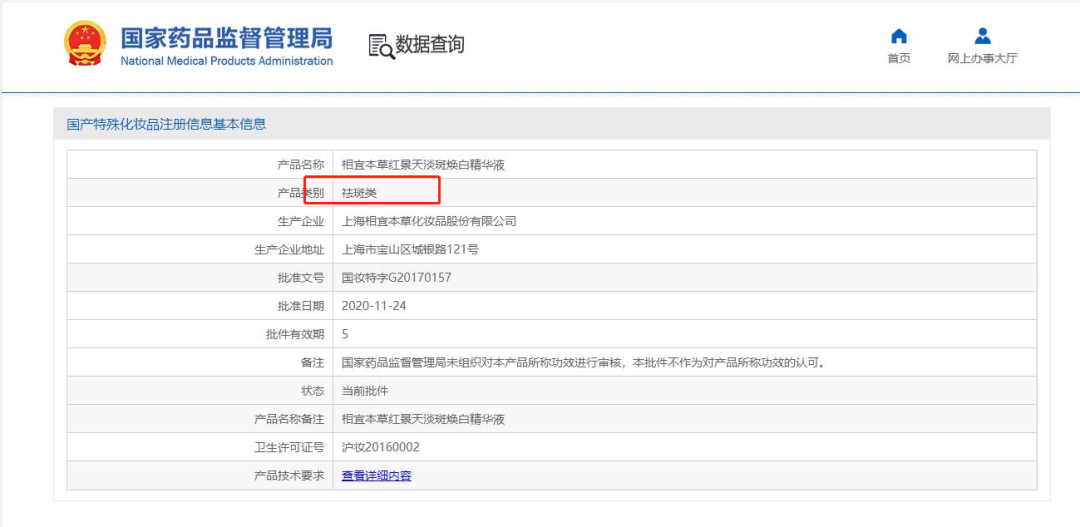1080x527 pixels.
Task: Select approval number 国妆特字G20170157
Action: click(x=397, y=278)
